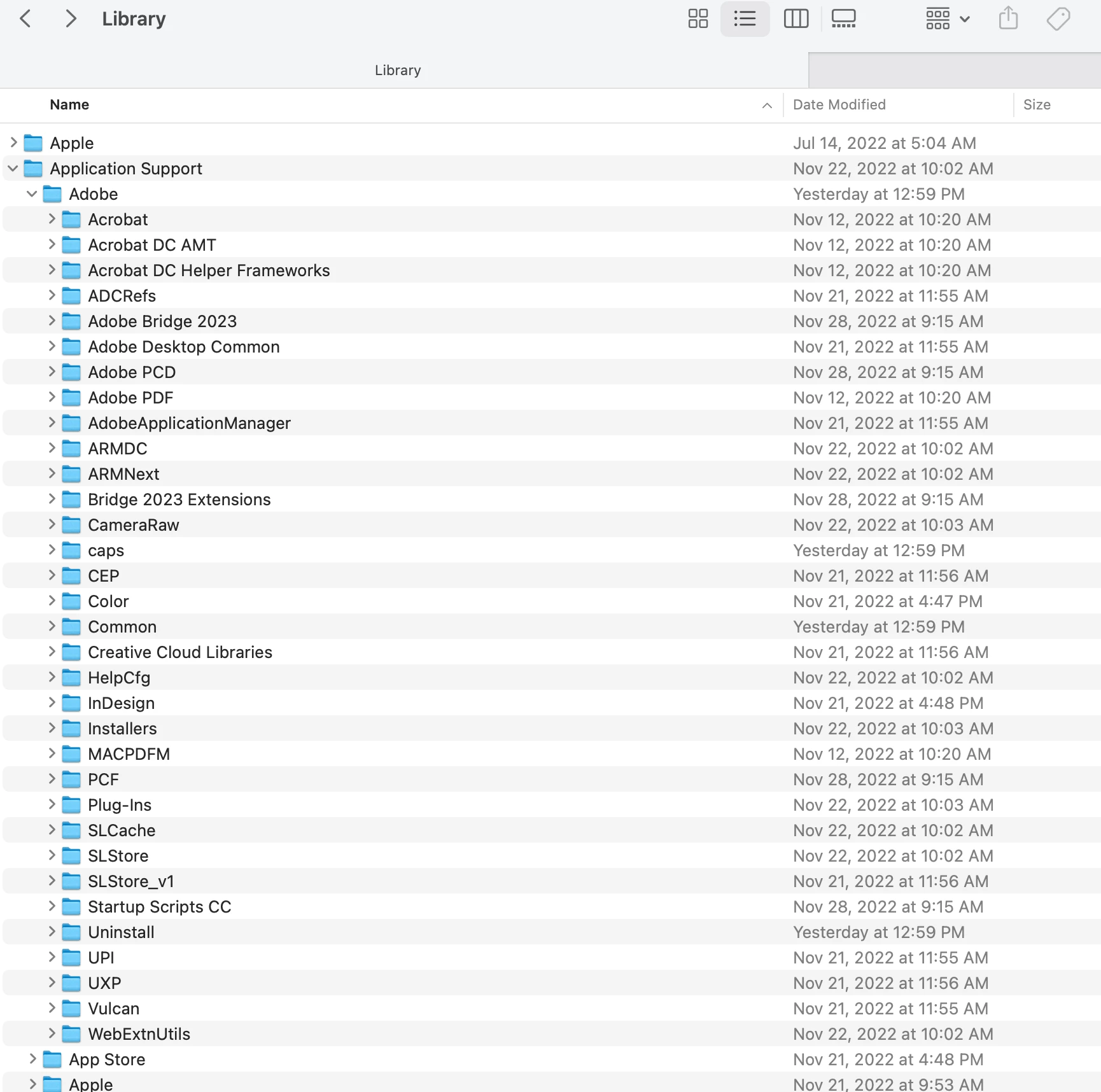Select the CEP folder icon
Screen dimensions: 1101x1092
(x=71, y=576)
